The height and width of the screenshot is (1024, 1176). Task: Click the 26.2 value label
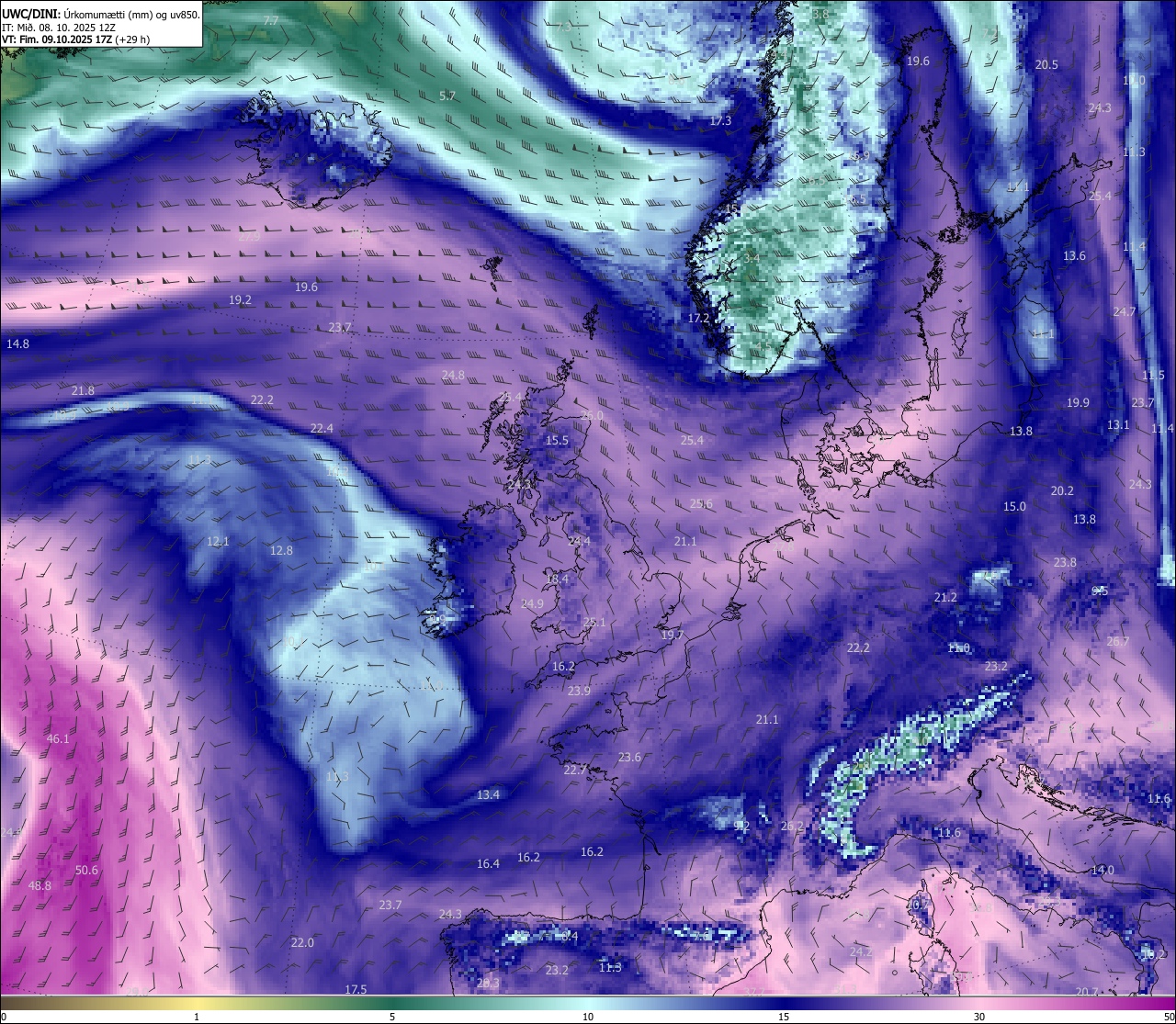pyautogui.click(x=792, y=826)
